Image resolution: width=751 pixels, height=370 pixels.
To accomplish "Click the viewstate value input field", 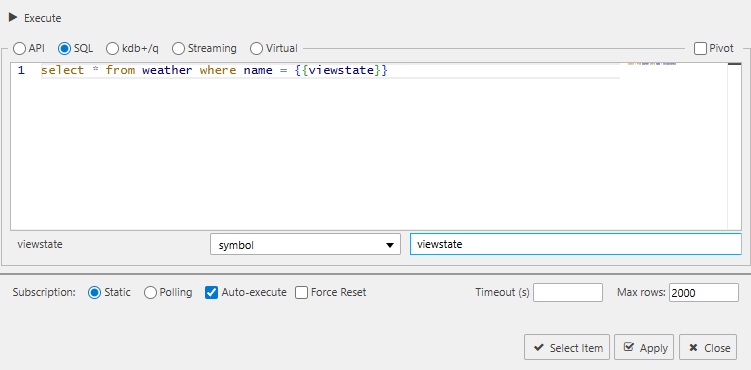I will (x=576, y=244).
